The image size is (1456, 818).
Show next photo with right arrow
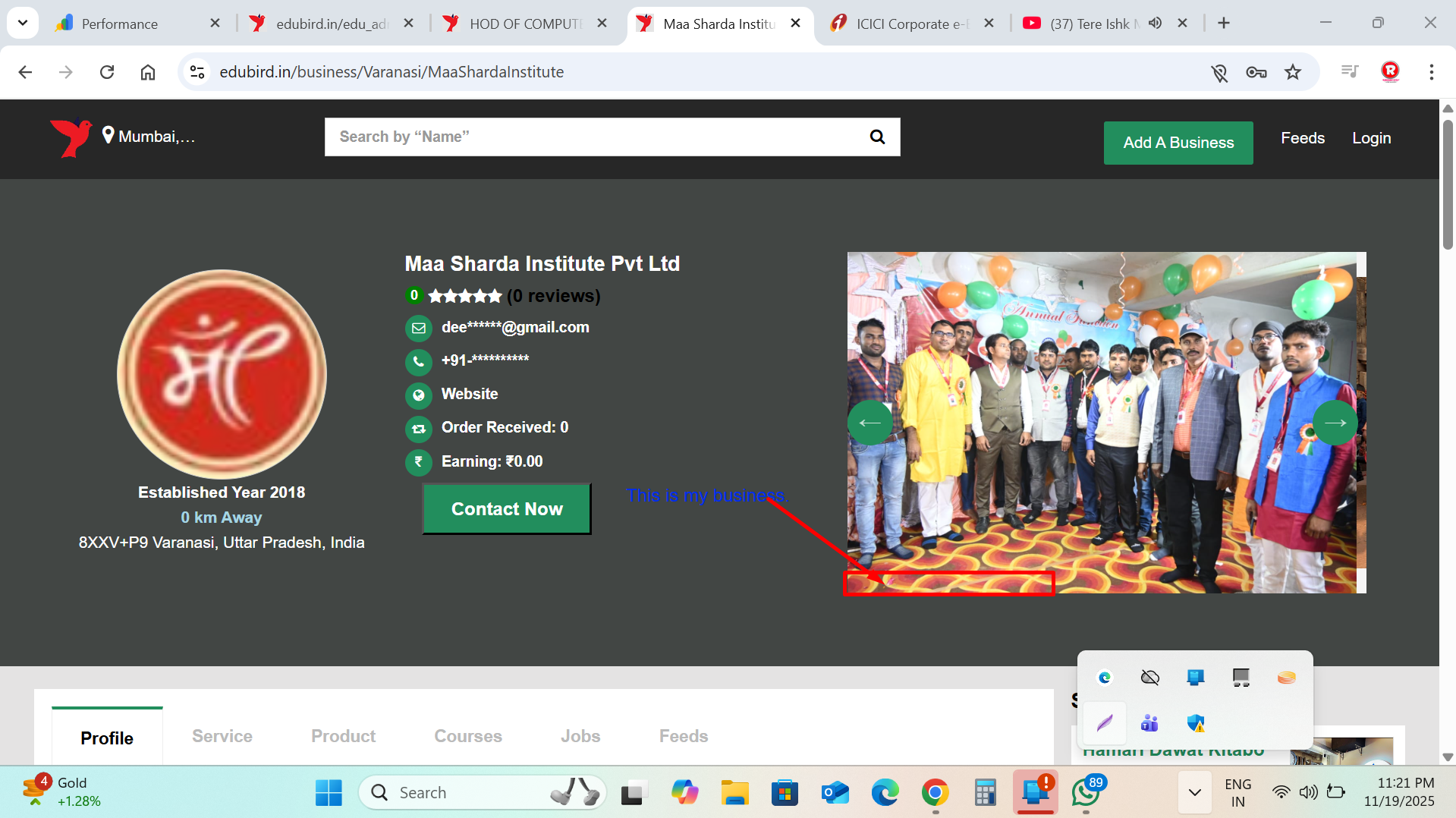tap(1335, 423)
